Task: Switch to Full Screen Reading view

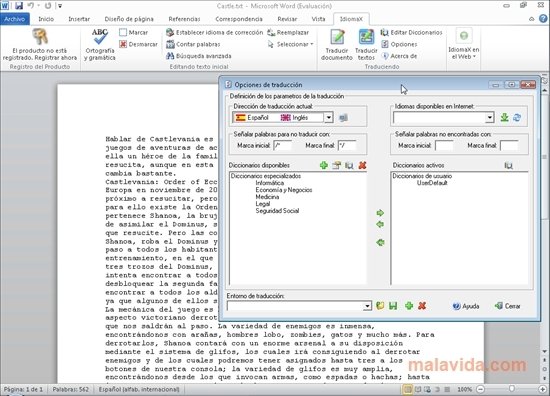Action: 418,389
